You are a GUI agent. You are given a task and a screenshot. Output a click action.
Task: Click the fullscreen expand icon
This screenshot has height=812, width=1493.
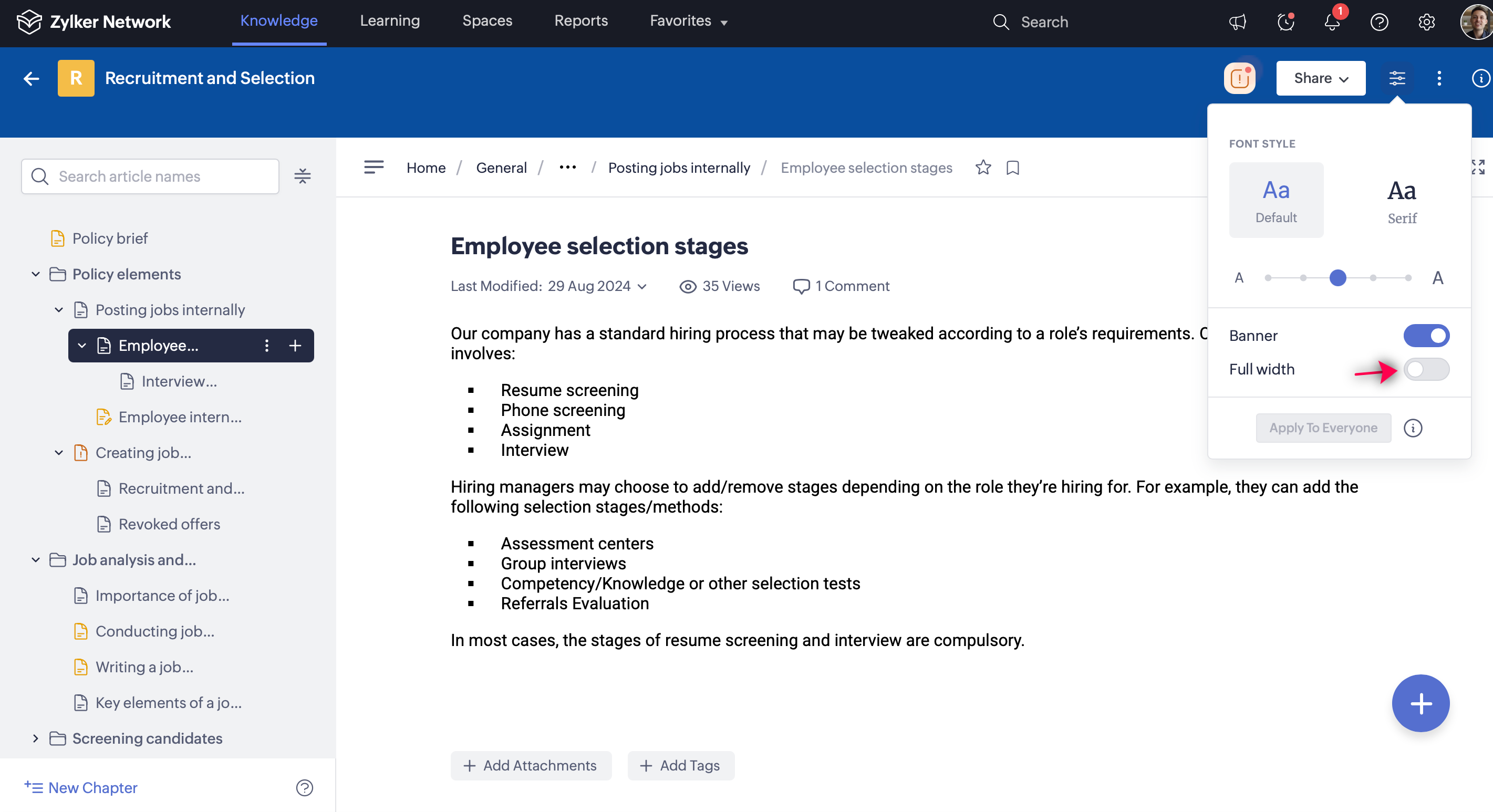tap(1477, 168)
